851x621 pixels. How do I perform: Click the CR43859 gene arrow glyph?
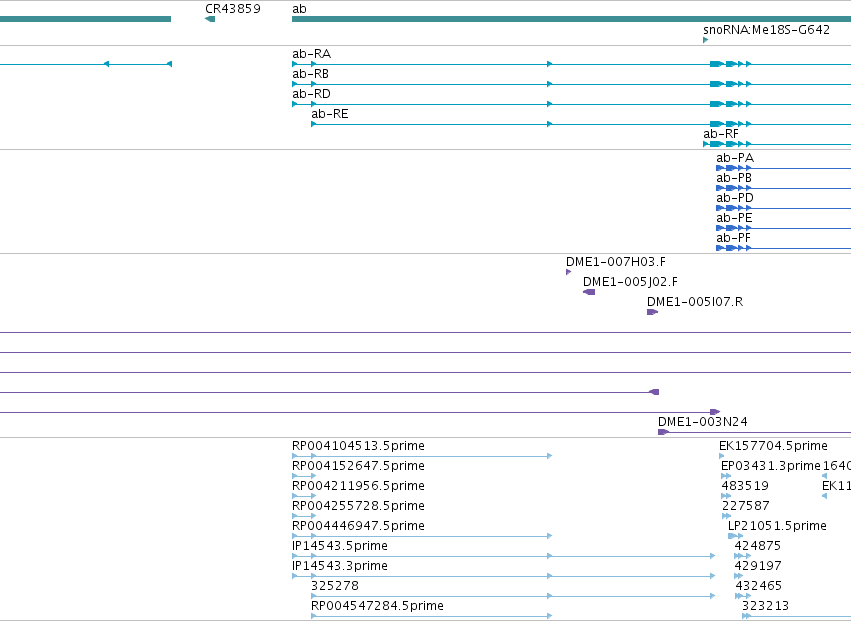pos(210,19)
